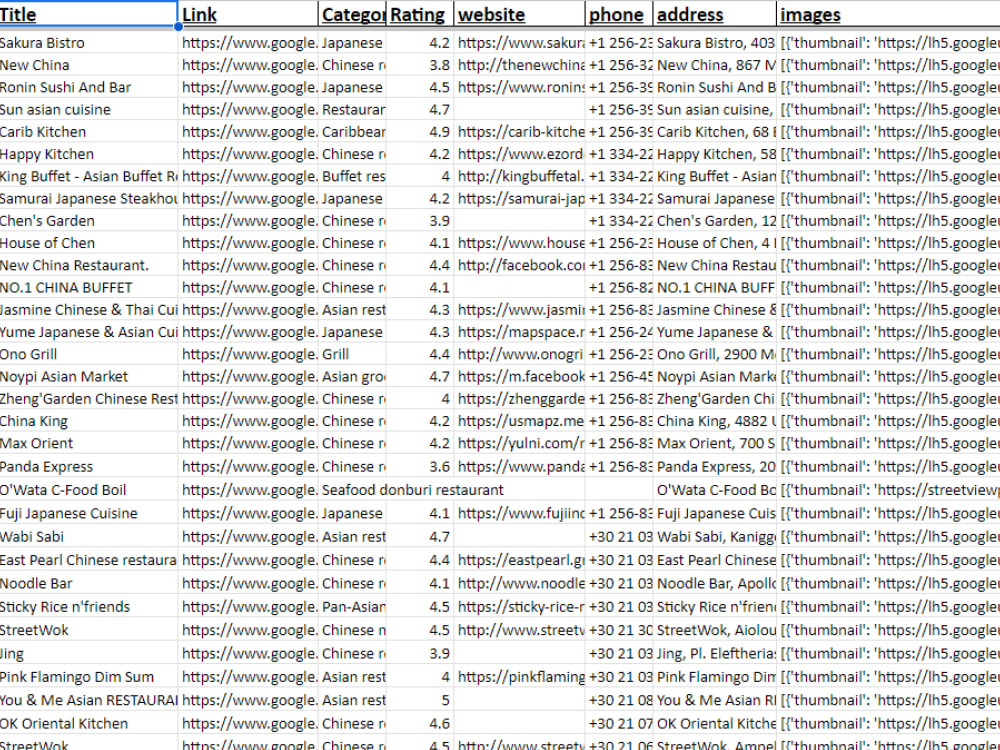
Task: Click Fuji Japanese Cuisine title cell
Action: click(88, 513)
